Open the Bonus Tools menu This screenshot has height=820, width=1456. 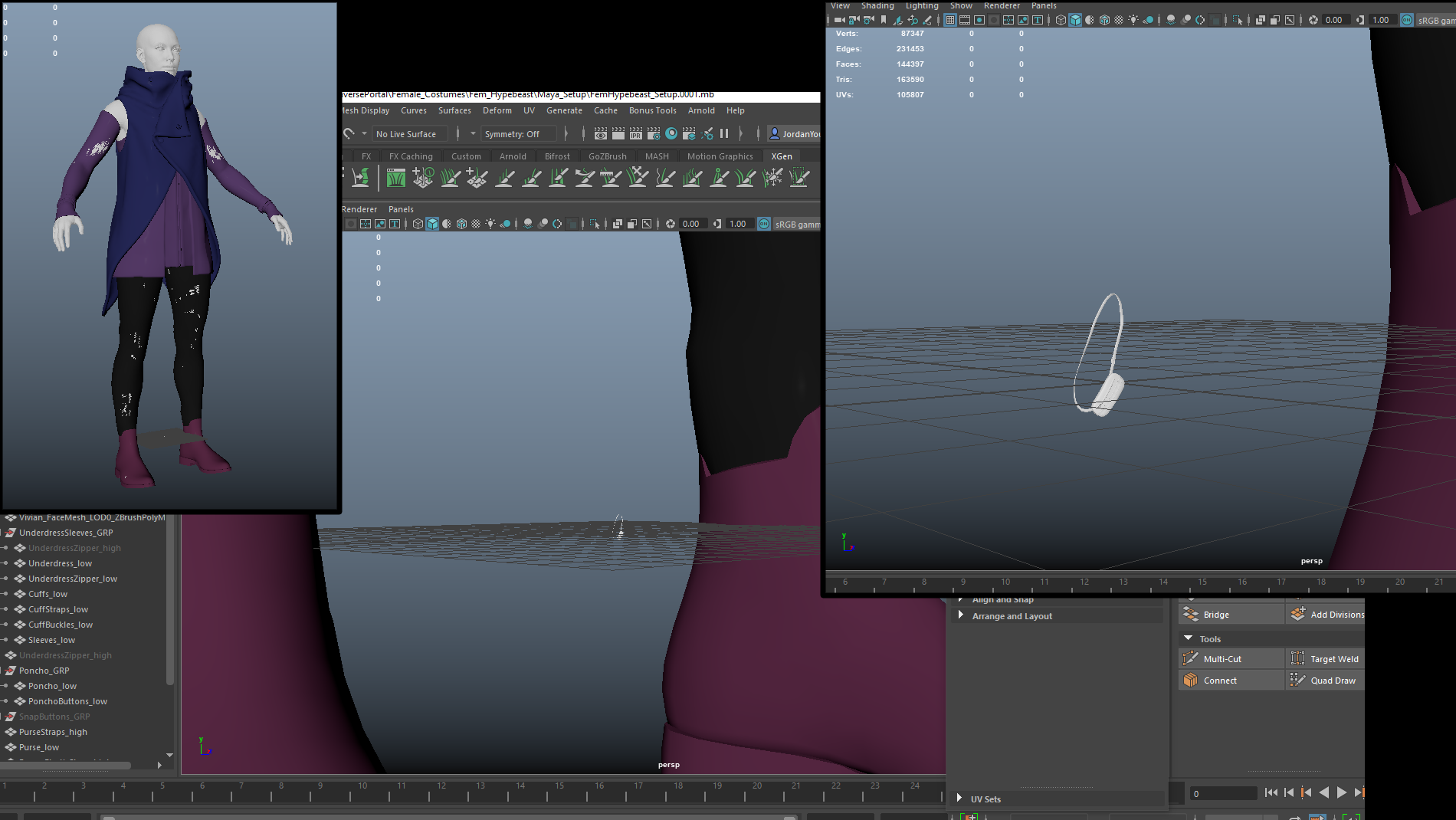pos(652,110)
